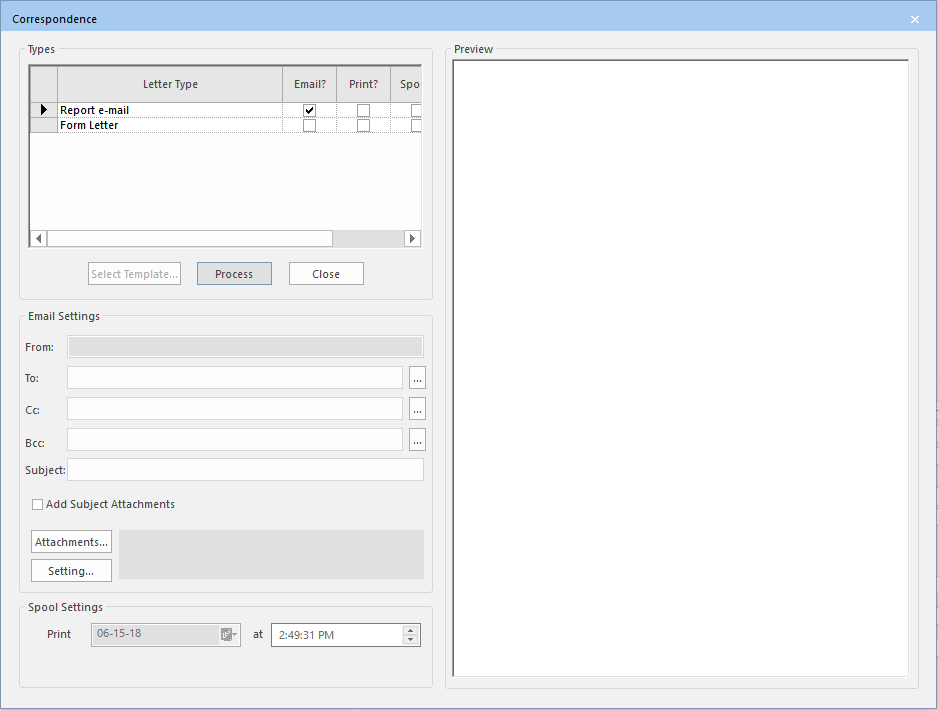Open the calendar picker for the Print date
938x710 pixels.
coord(231,633)
